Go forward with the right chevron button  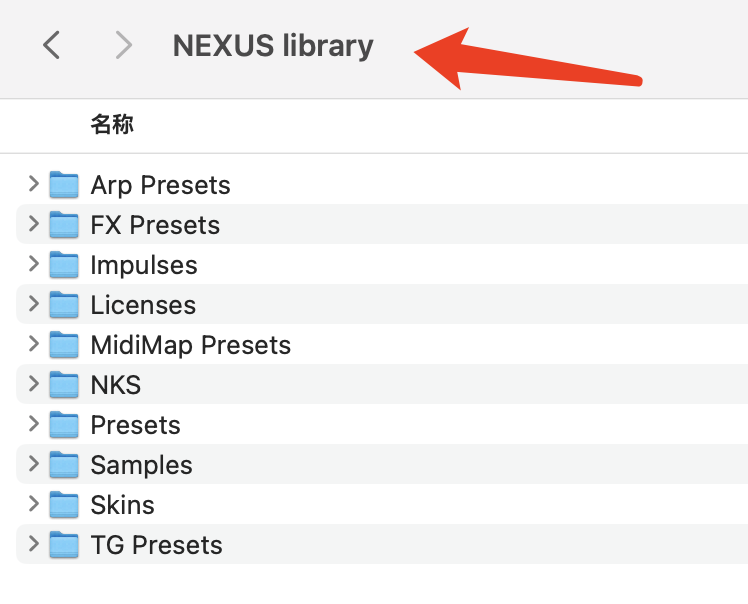pyautogui.click(x=124, y=45)
